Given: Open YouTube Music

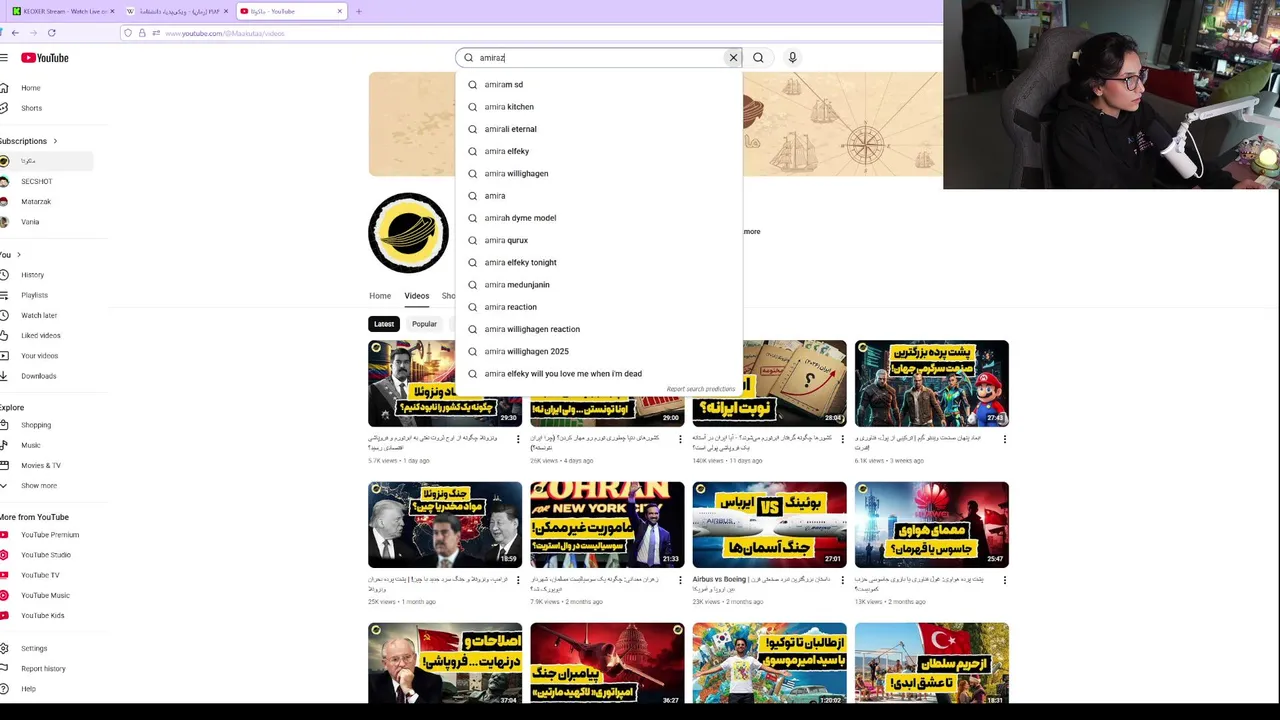Looking at the screenshot, I should pyautogui.click(x=45, y=595).
